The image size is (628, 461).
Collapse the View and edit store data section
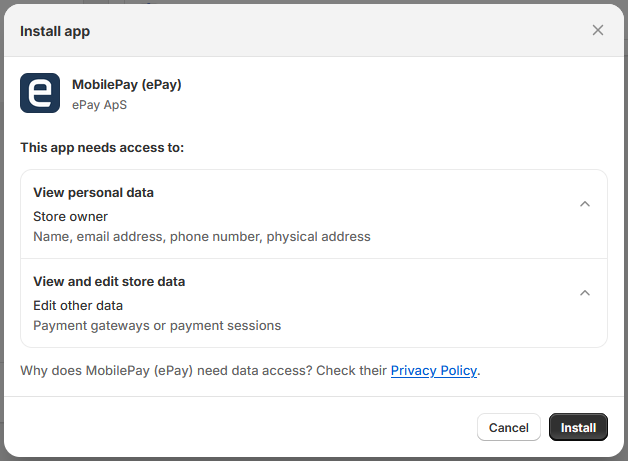click(x=585, y=293)
